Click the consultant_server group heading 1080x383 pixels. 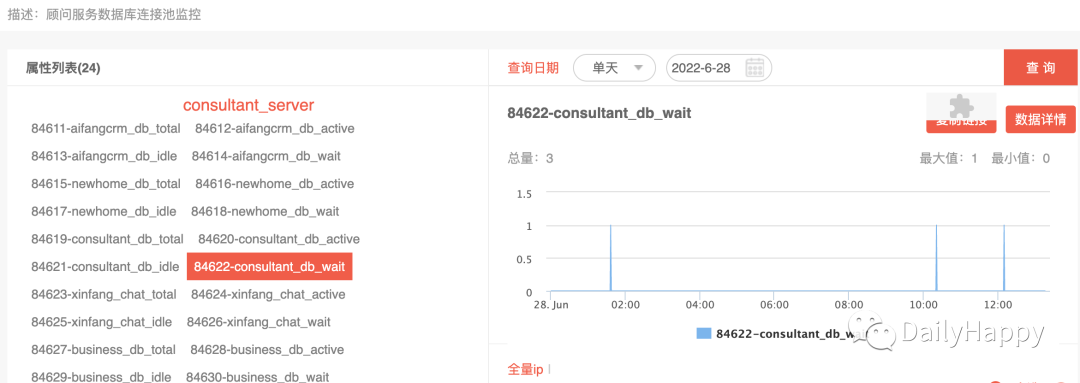click(249, 105)
